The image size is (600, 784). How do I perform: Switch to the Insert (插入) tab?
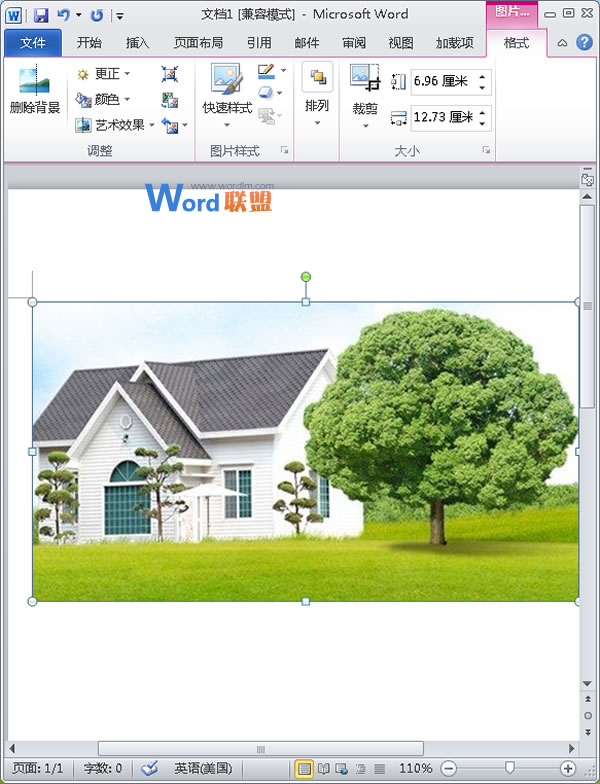[138, 43]
